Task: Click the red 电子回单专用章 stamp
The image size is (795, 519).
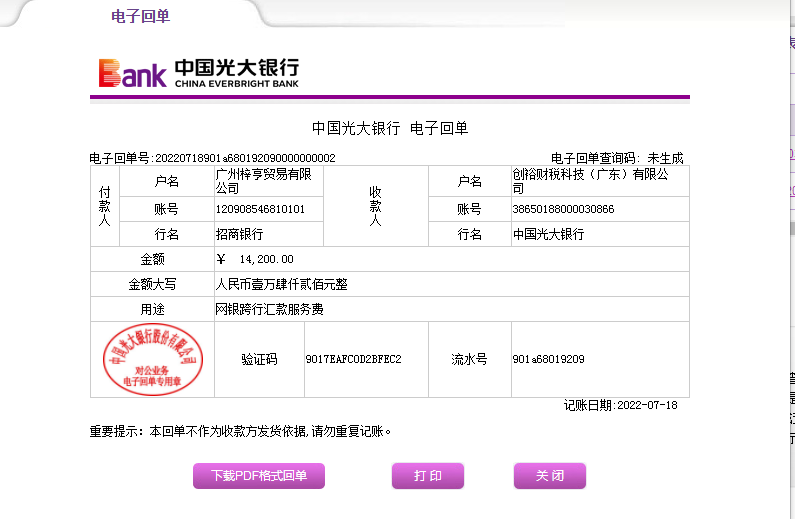Action: 153,359
